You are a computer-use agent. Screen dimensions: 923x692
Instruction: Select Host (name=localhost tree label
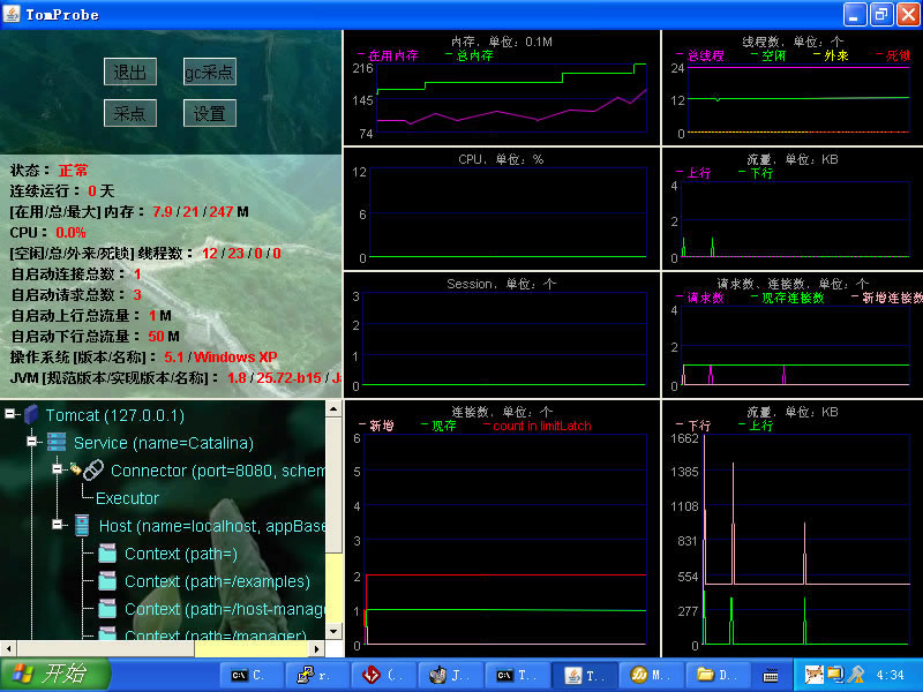tap(212, 526)
